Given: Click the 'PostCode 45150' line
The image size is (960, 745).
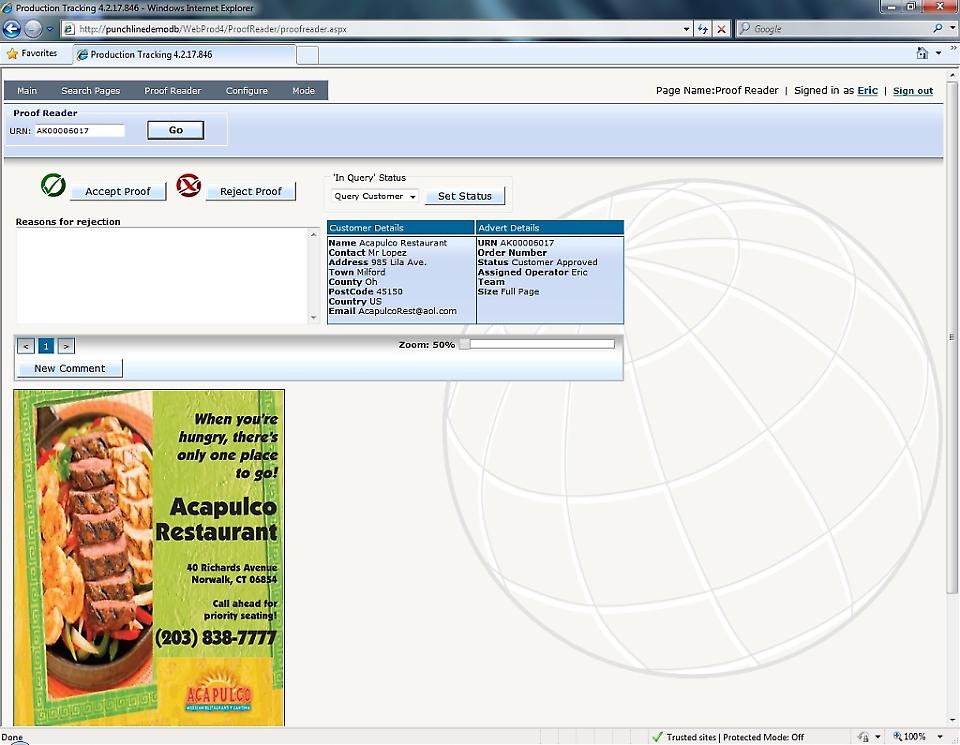Looking at the screenshot, I should click(366, 291).
